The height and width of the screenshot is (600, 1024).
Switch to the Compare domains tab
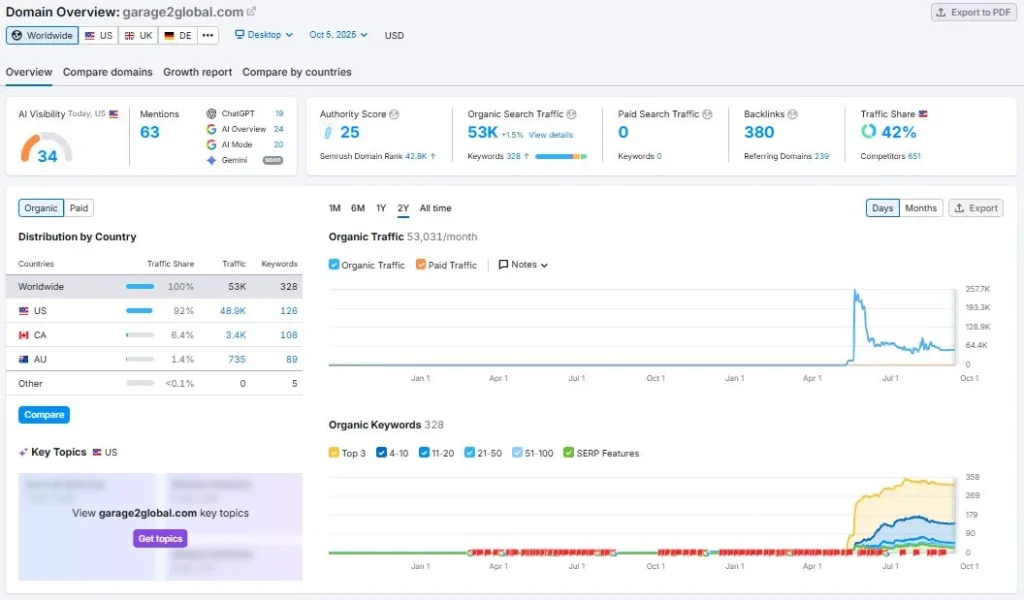tap(108, 72)
